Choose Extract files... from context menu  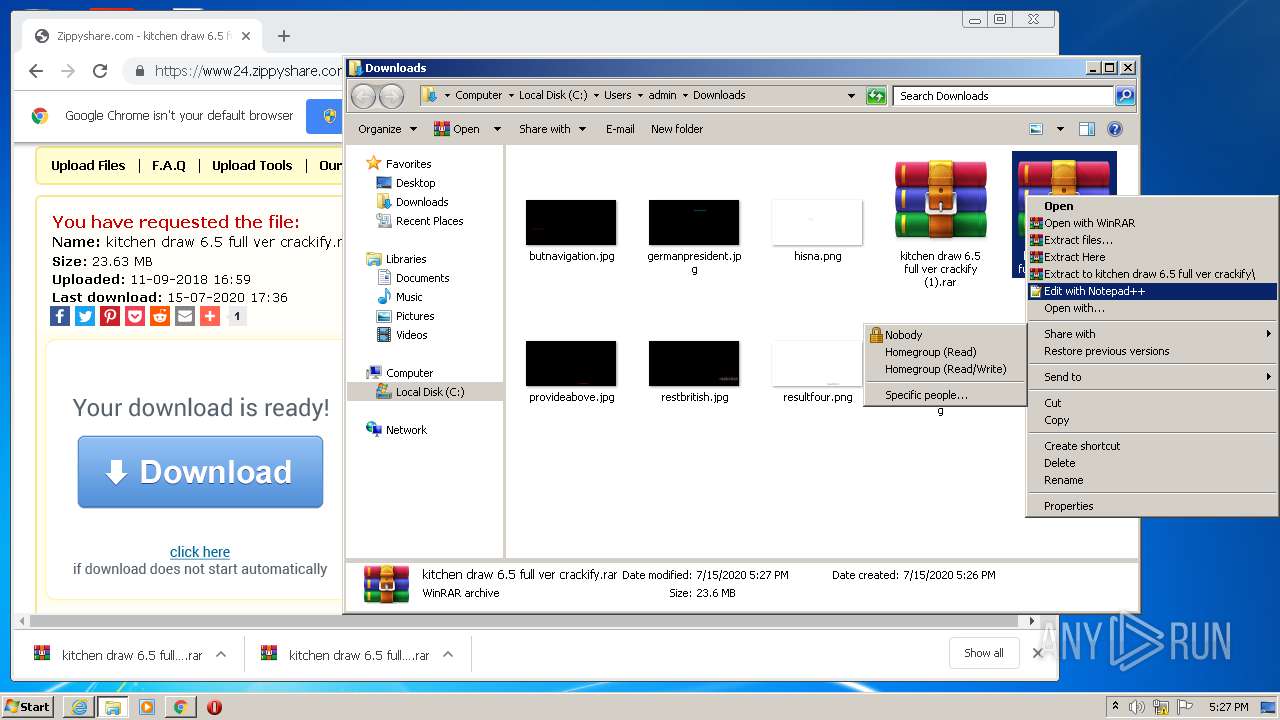pos(1152,240)
